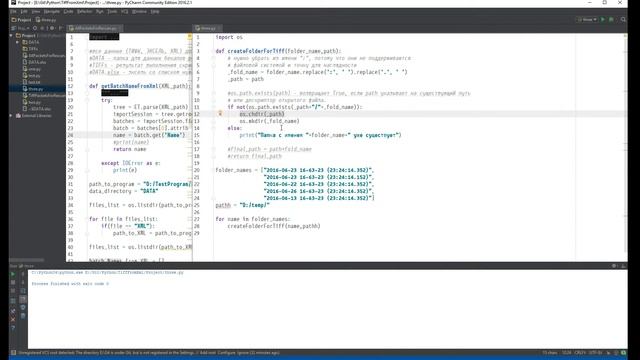Select the TIFFs folder in tree

(33, 49)
